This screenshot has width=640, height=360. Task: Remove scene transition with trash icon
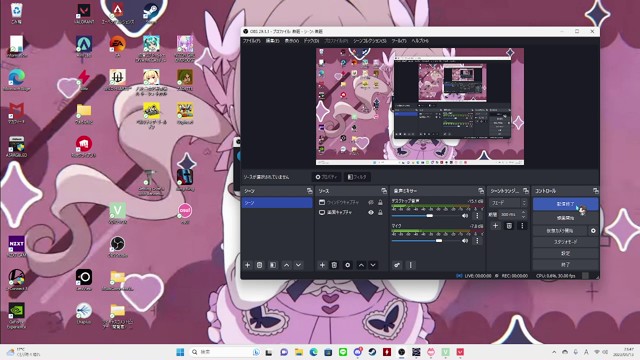pyautogui.click(x=509, y=226)
